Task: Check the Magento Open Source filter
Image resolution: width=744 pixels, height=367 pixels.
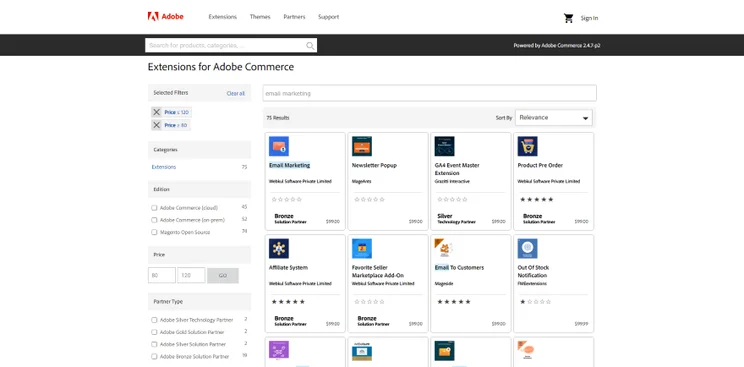Action: (154, 232)
